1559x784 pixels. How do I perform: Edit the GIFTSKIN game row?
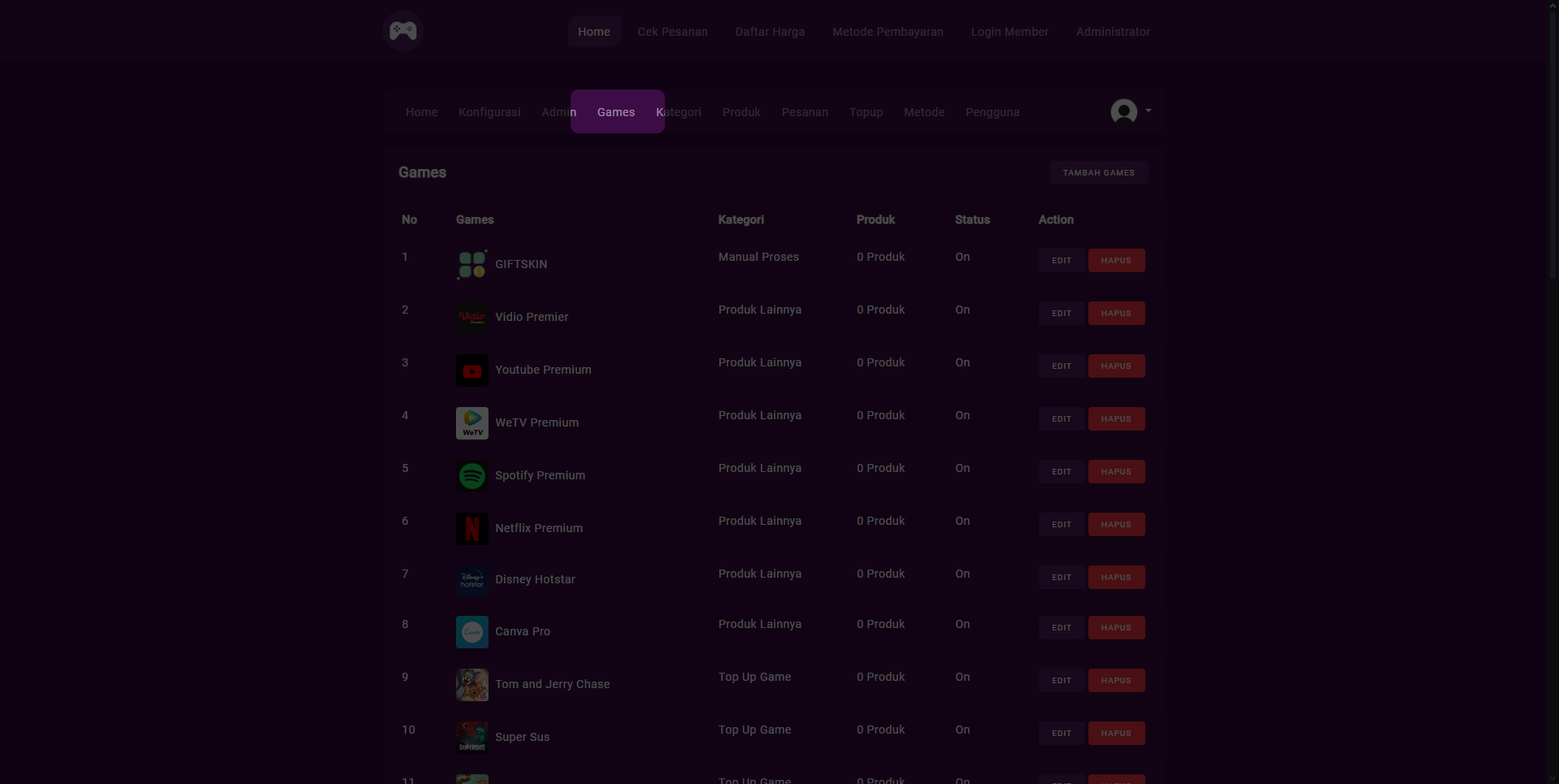[1062, 261]
